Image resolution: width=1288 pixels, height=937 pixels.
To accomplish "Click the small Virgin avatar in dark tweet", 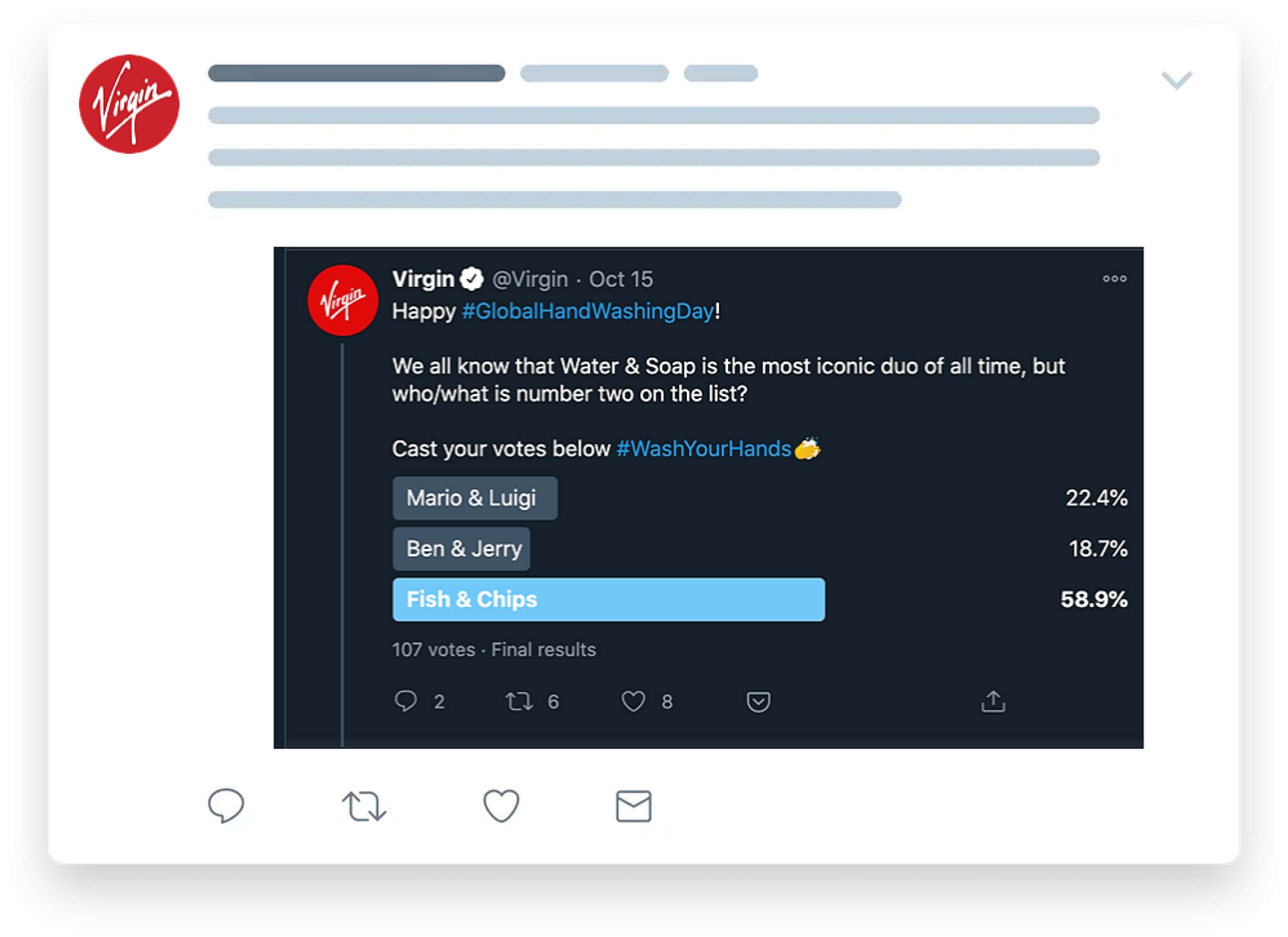I will point(343,301).
